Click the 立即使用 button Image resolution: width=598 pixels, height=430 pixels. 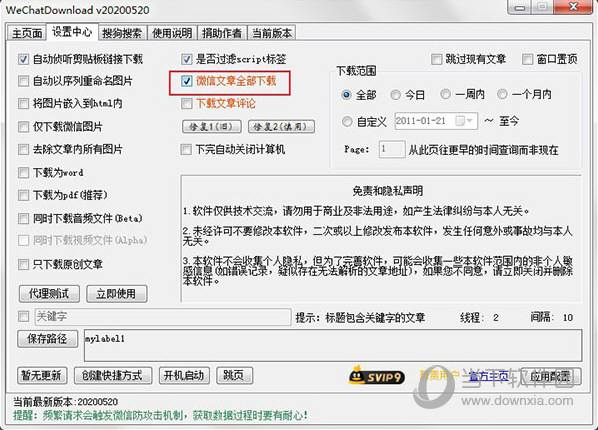click(117, 293)
